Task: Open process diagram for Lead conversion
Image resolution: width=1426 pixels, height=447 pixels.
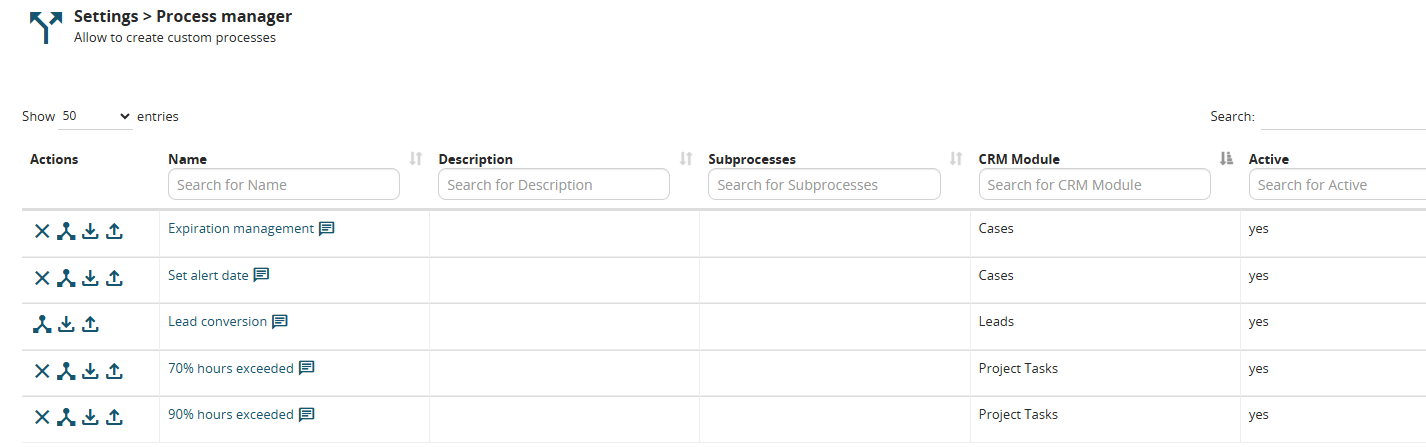Action: click(42, 324)
